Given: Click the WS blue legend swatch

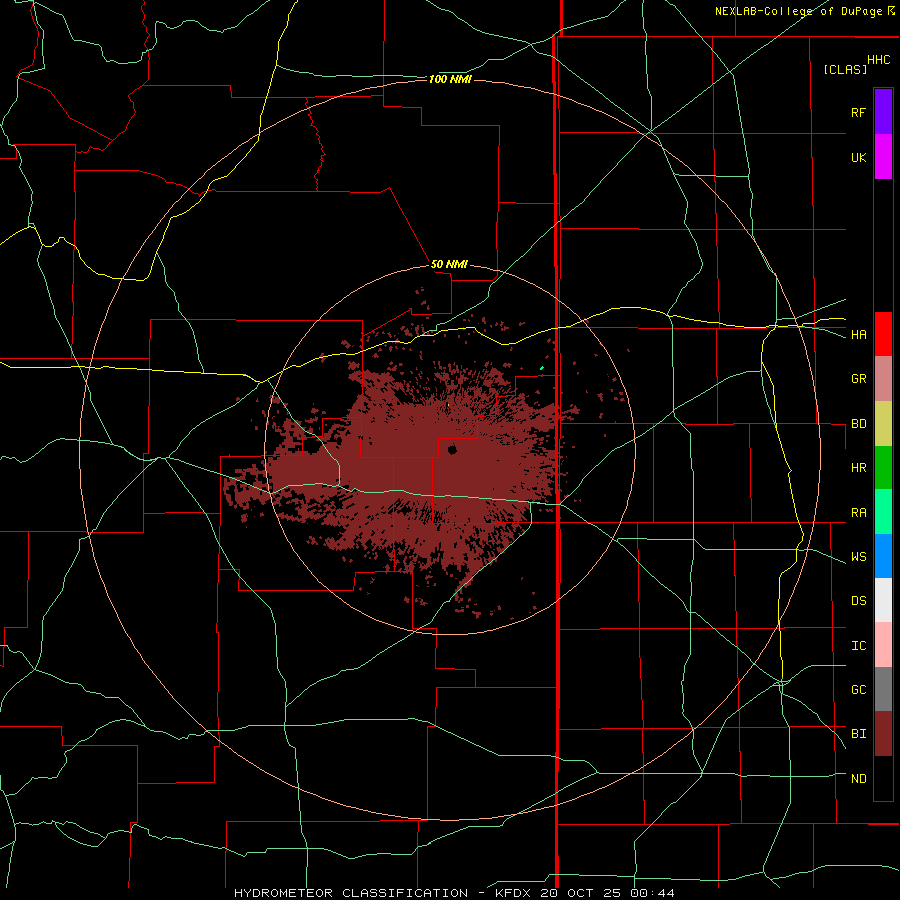Looking at the screenshot, I should pyautogui.click(x=883, y=556).
